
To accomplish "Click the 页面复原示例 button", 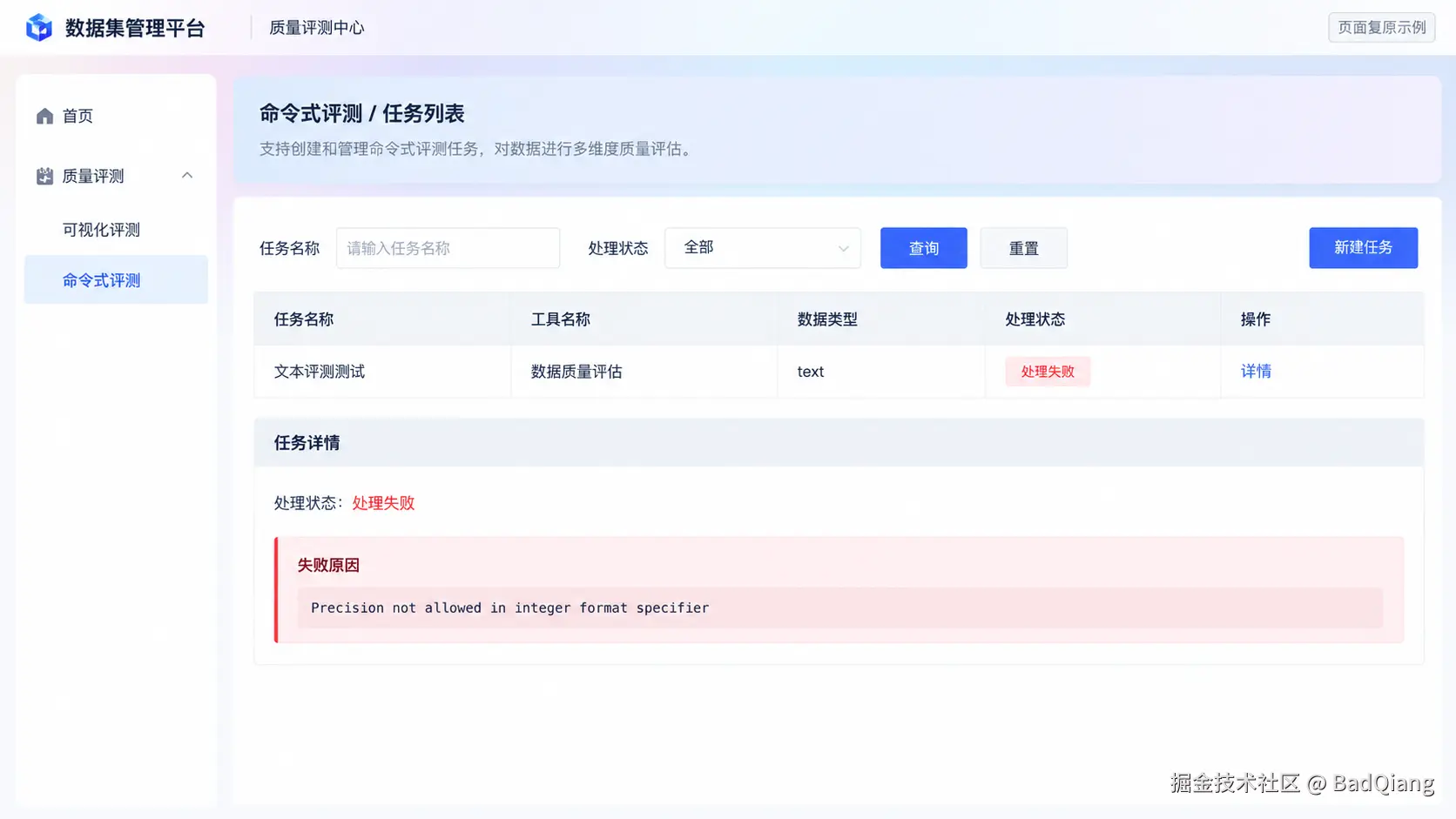I will 1382,28.
